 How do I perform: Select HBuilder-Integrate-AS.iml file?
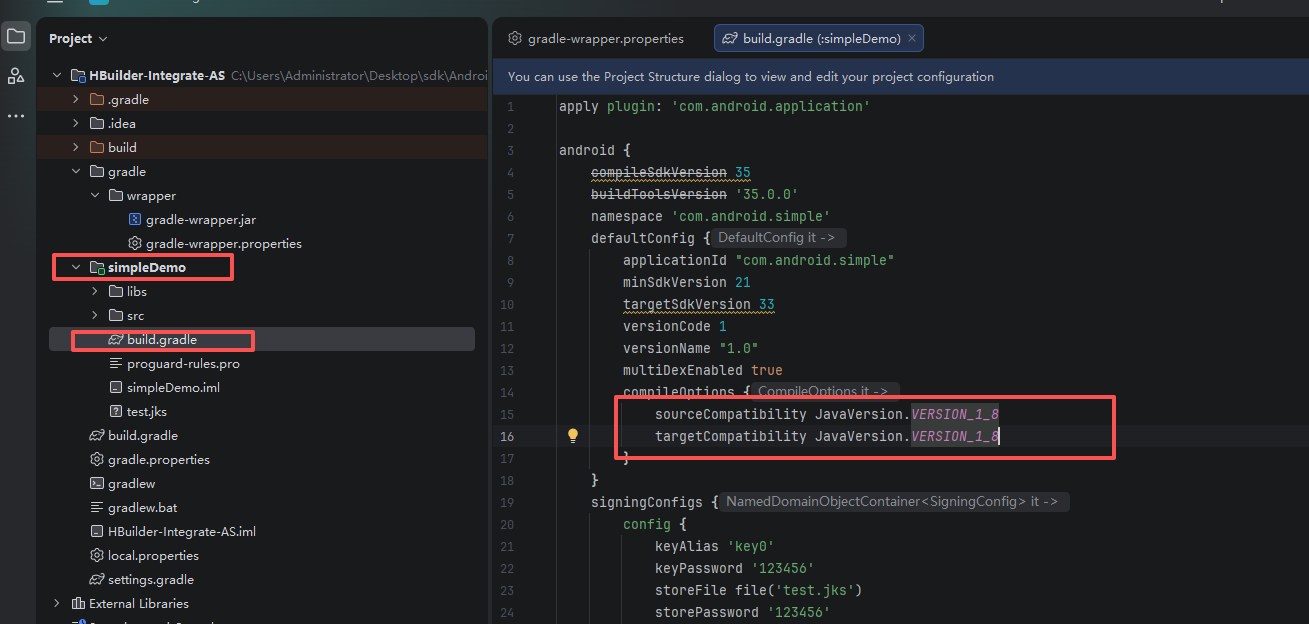click(182, 531)
